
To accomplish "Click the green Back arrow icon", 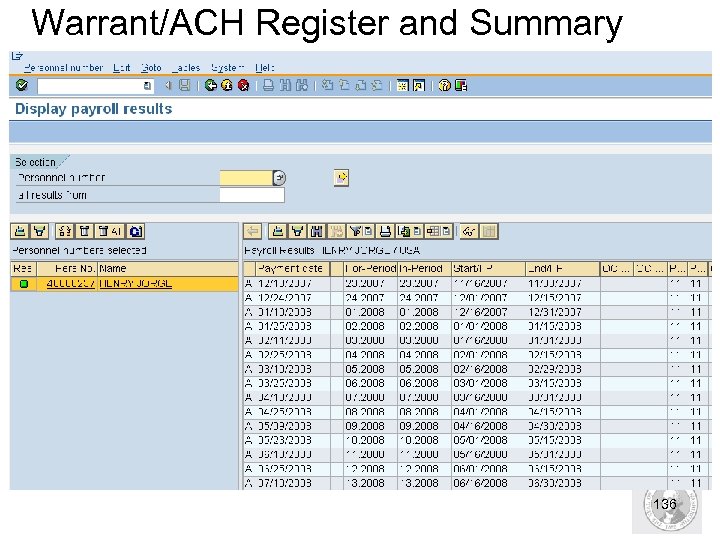I will click(x=211, y=85).
